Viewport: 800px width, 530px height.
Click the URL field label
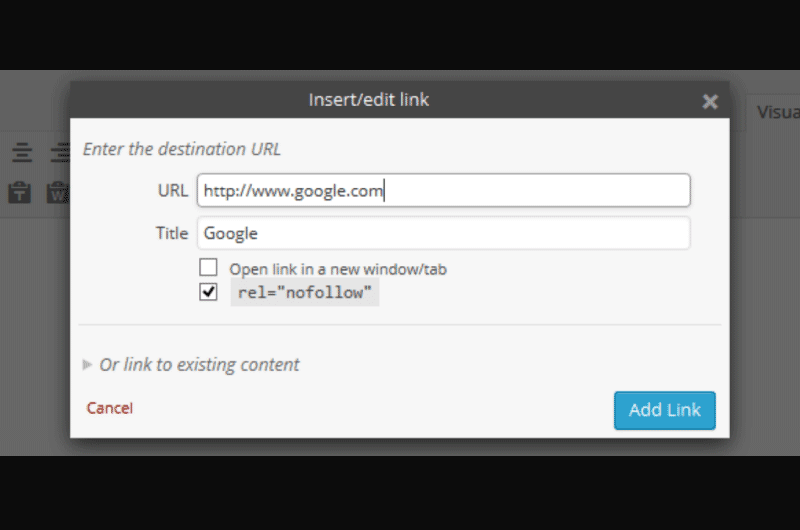tap(172, 190)
